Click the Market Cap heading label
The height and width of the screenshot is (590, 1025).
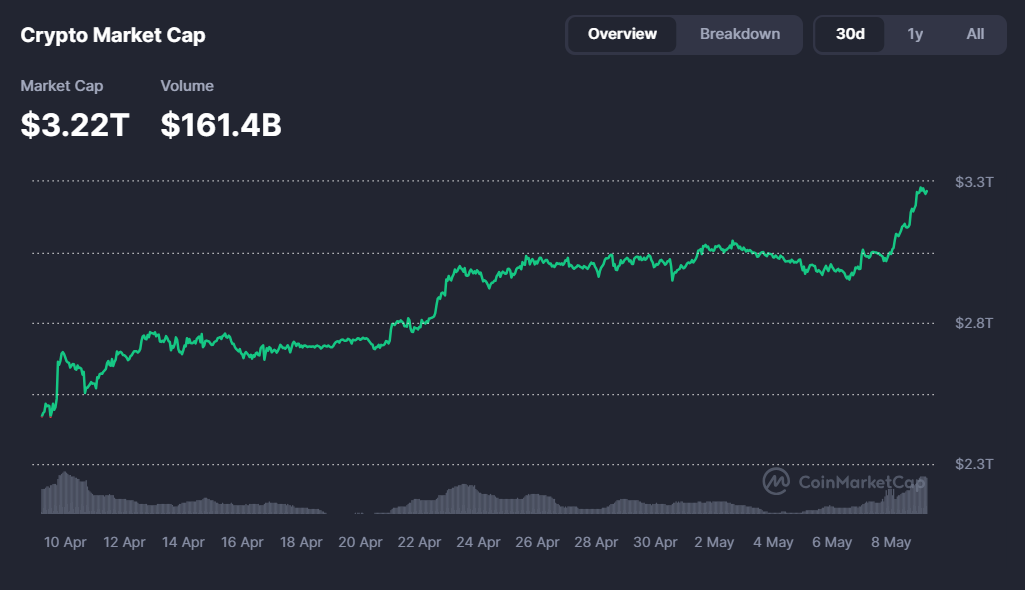[62, 86]
